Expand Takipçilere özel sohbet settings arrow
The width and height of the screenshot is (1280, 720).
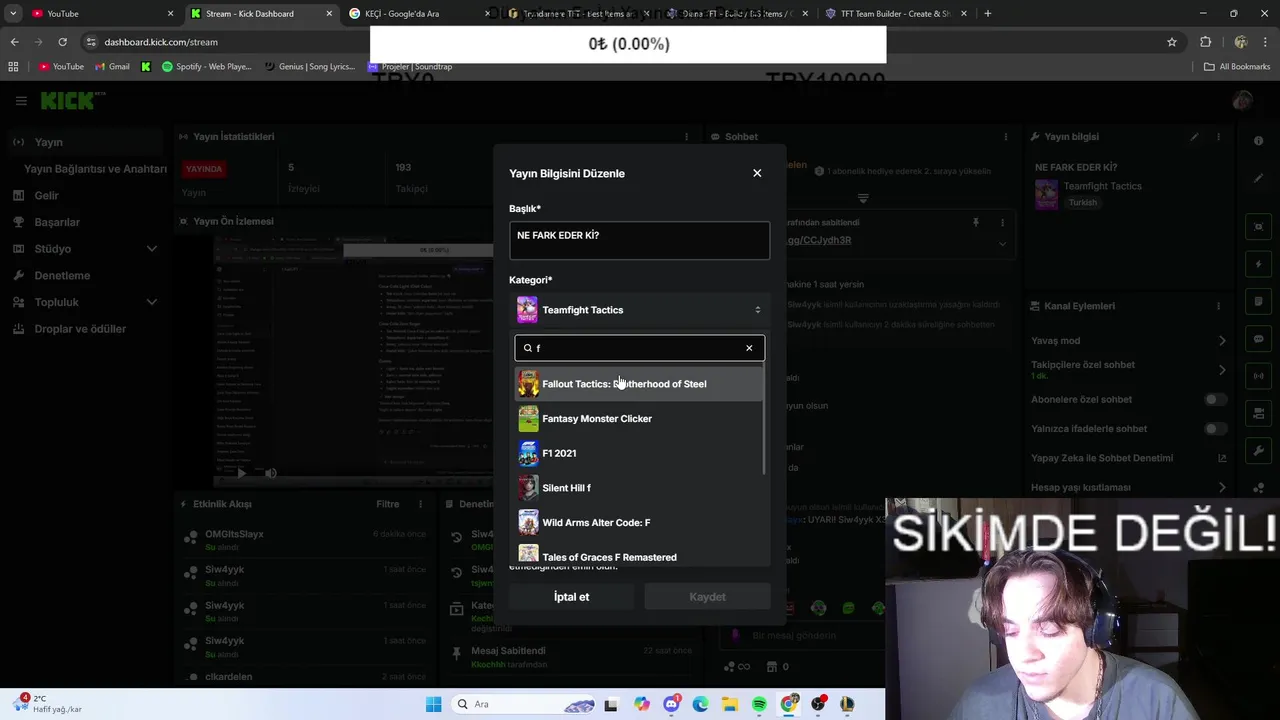click(1222, 370)
